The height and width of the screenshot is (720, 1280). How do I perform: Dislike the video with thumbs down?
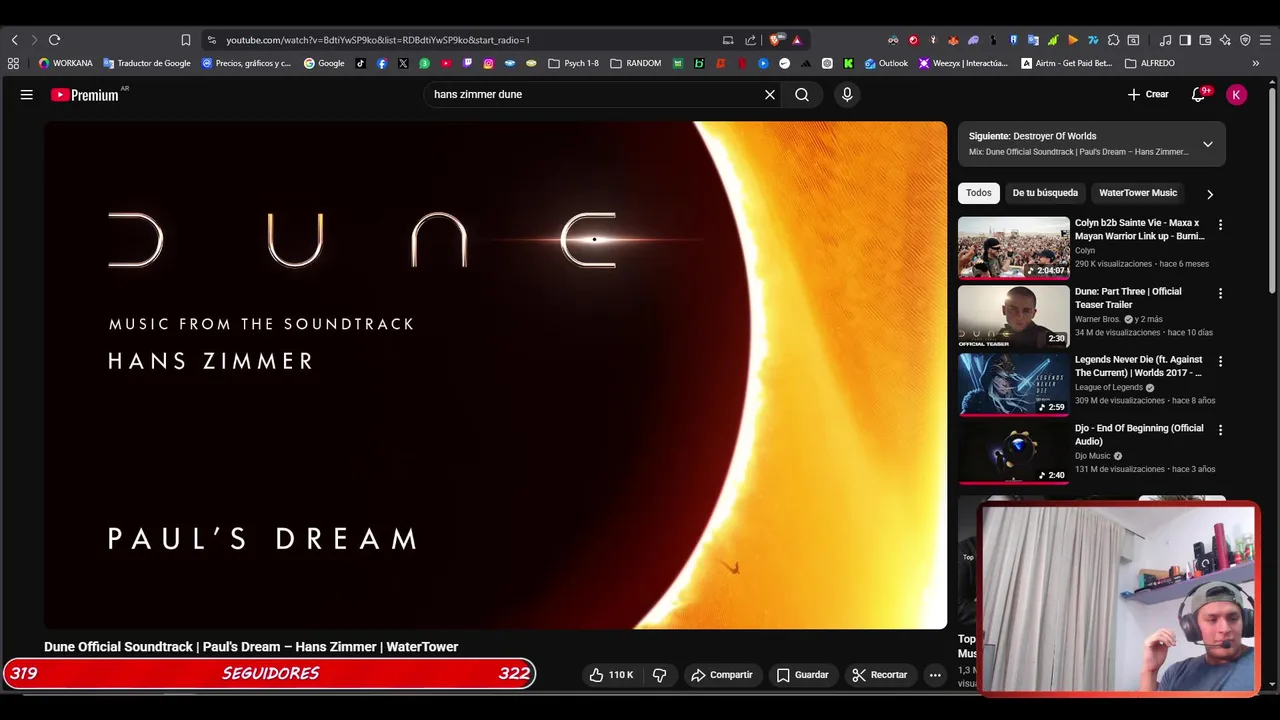coord(659,675)
